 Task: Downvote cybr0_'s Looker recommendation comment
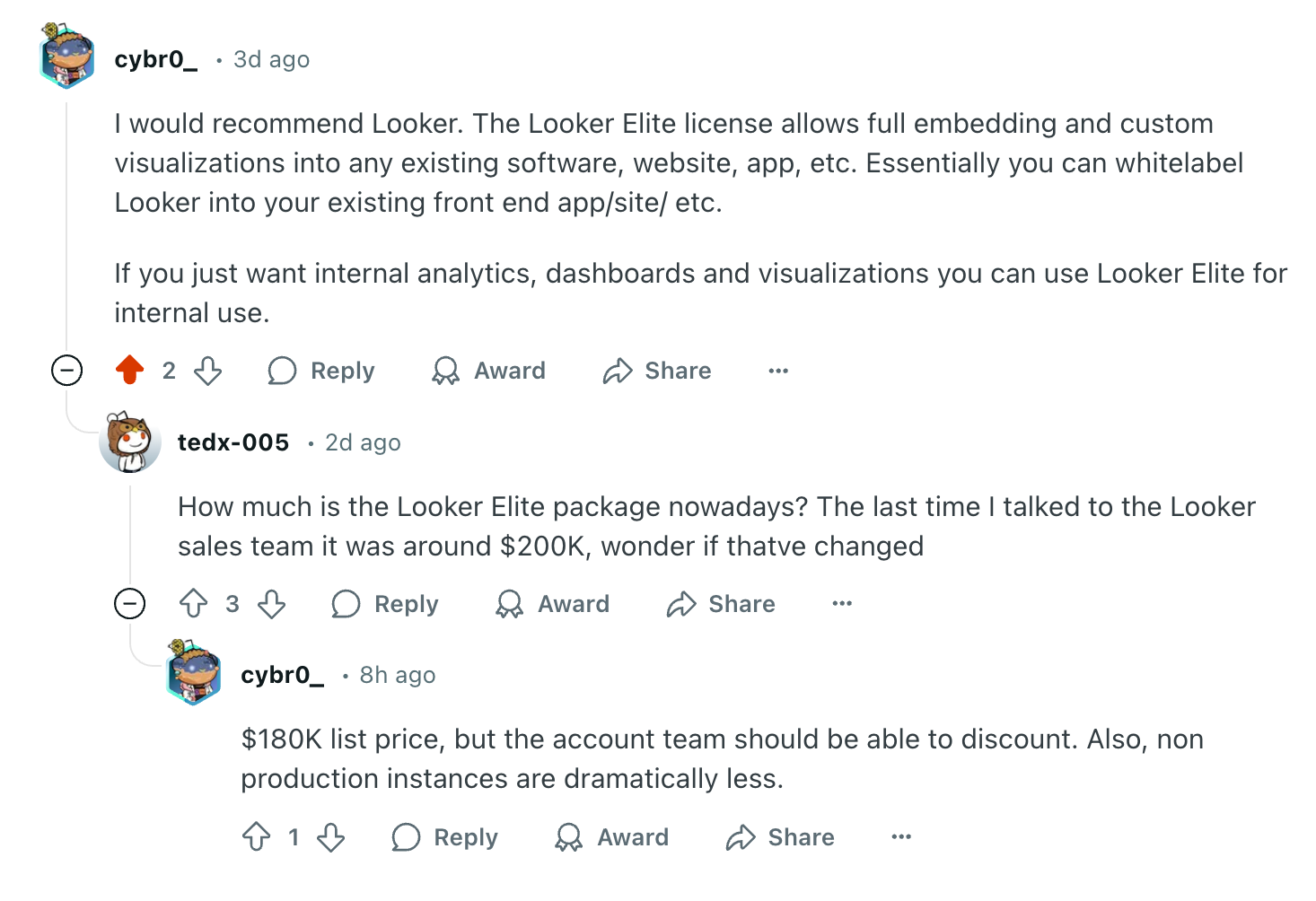(208, 371)
